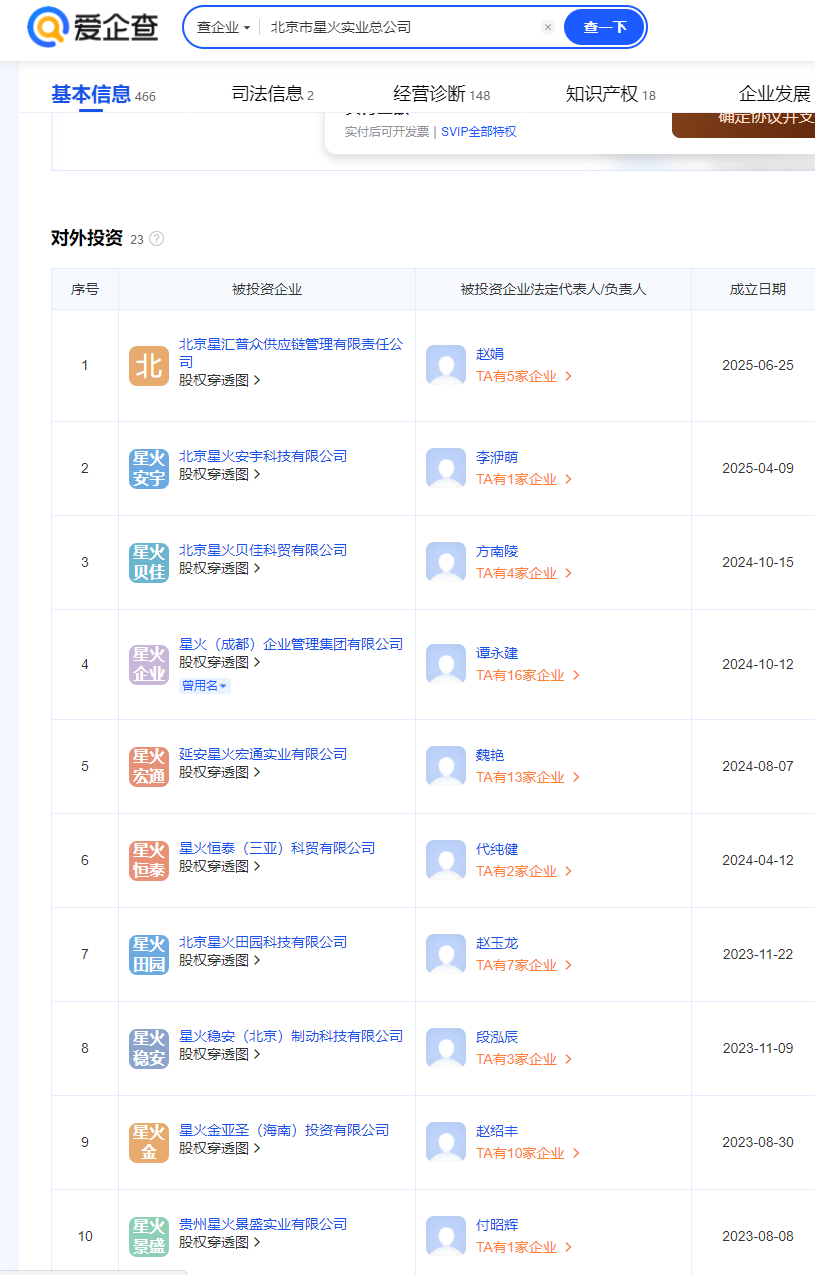Clear the search box with the X icon

pos(548,27)
